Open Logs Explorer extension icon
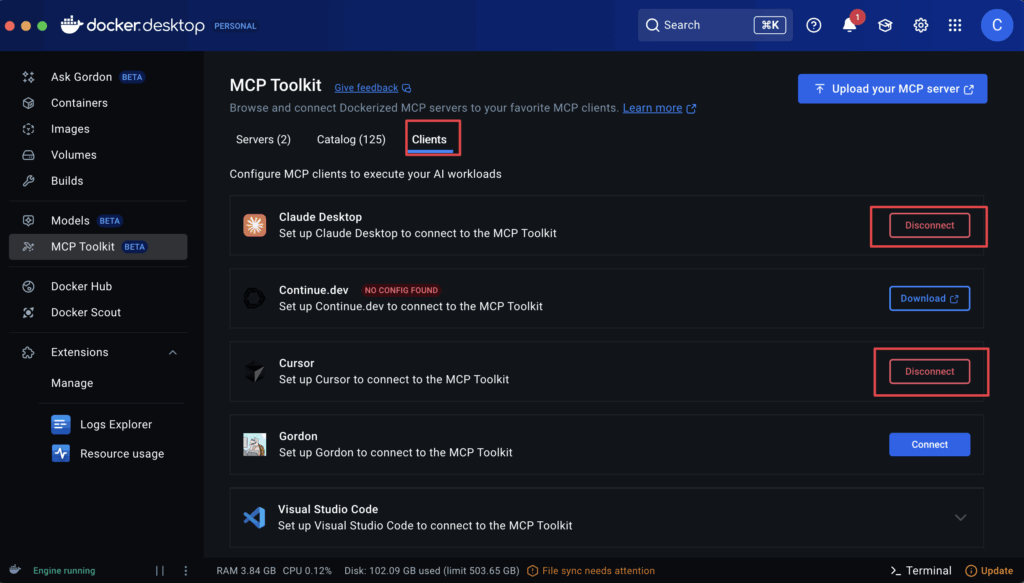Image resolution: width=1024 pixels, height=583 pixels. click(x=61, y=424)
